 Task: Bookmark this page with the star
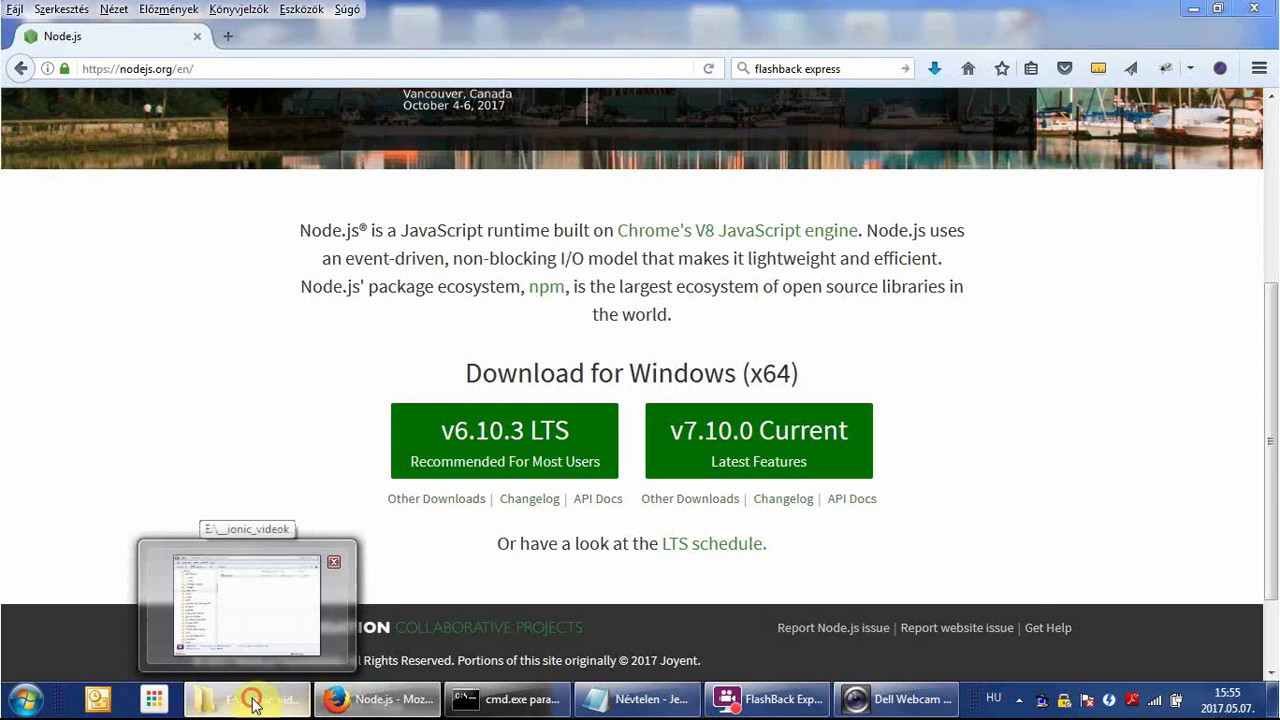pyautogui.click(x=1001, y=69)
